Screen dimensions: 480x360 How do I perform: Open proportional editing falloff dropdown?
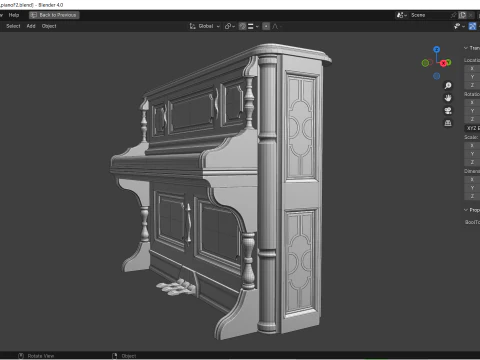[277, 26]
